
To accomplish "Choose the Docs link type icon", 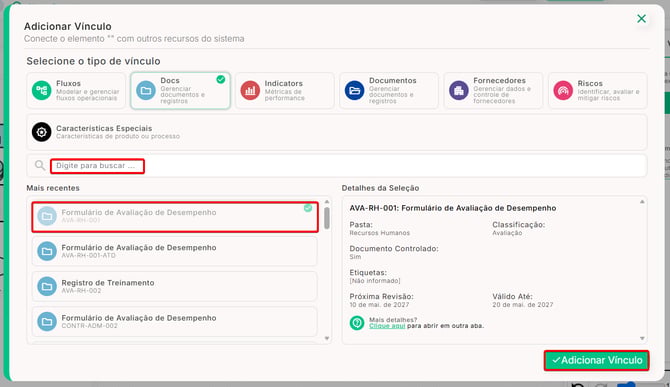I will (146, 91).
